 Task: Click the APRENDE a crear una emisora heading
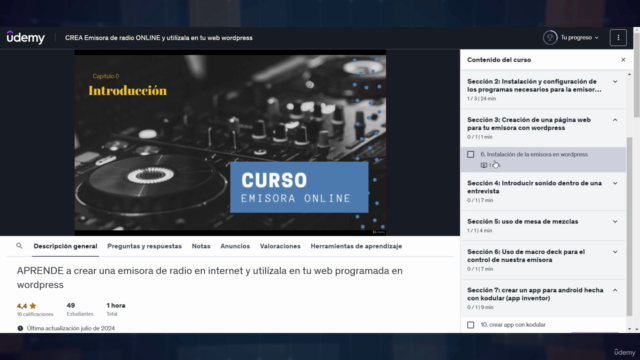pyautogui.click(x=210, y=278)
